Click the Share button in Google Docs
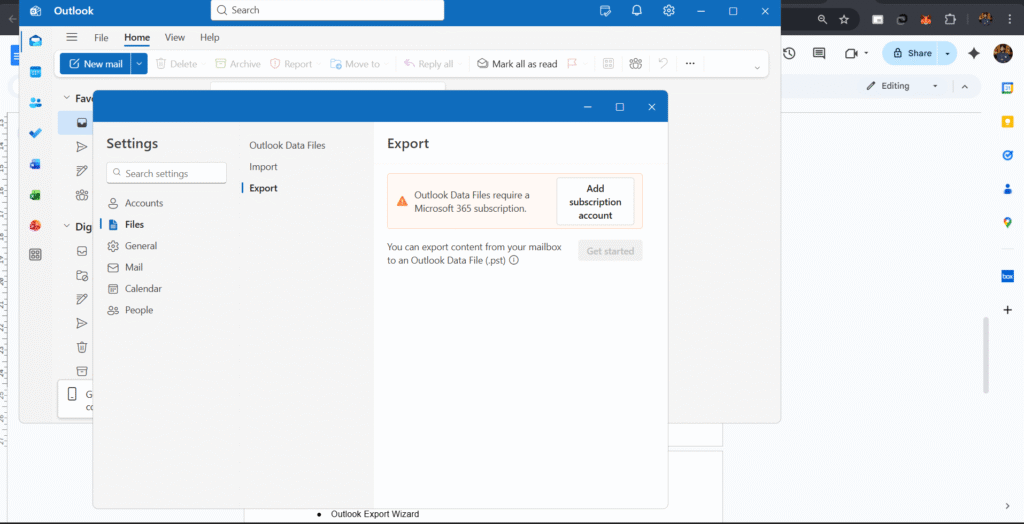This screenshot has height=524, width=1024. (912, 53)
